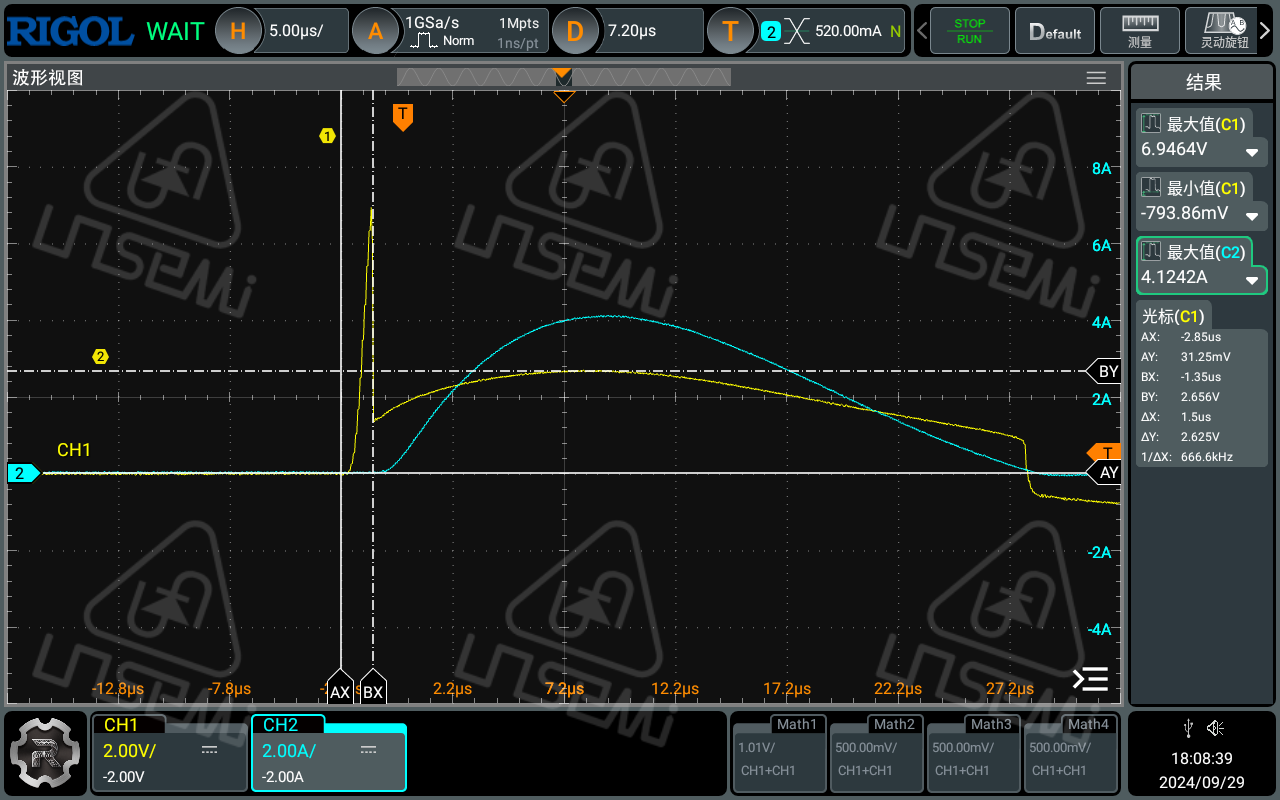Toggle the STOP/RUN acquisition button

(x=969, y=31)
